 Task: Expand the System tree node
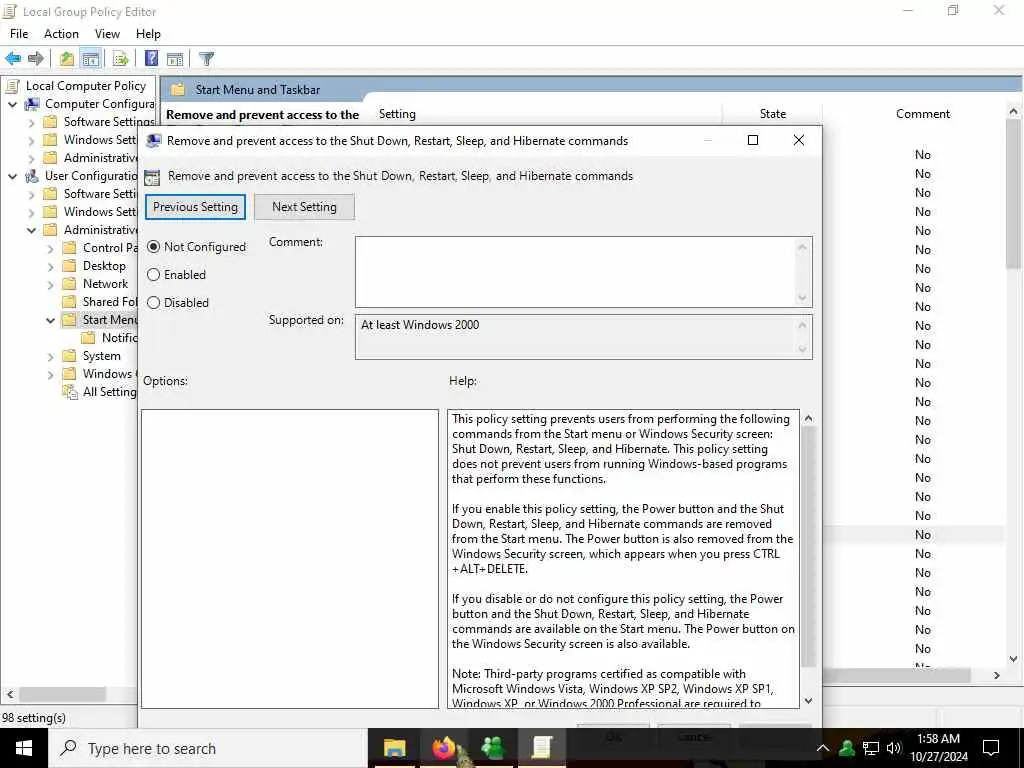(50, 357)
